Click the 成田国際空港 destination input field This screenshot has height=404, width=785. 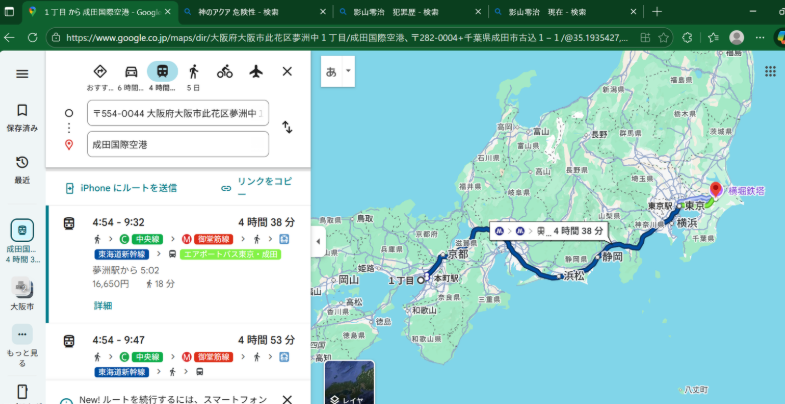pyautogui.click(x=177, y=145)
